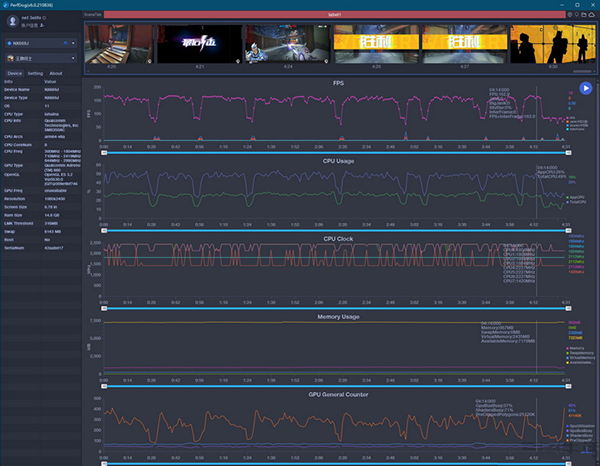Switch to the Setting tab
Screen dimensions: 600x466
(35, 73)
